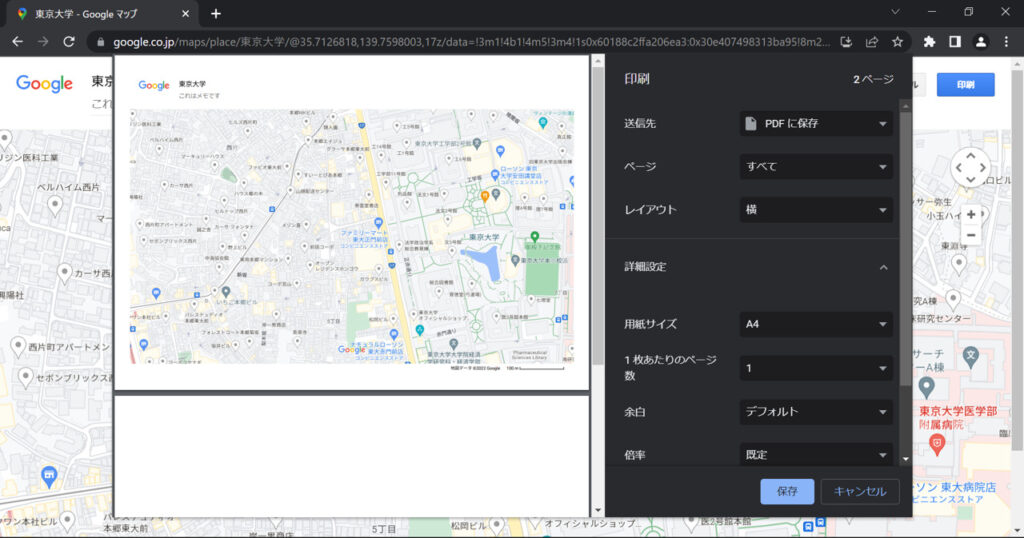Click the blue shop marker on the map
The image size is (1024, 538).
tap(49, 475)
